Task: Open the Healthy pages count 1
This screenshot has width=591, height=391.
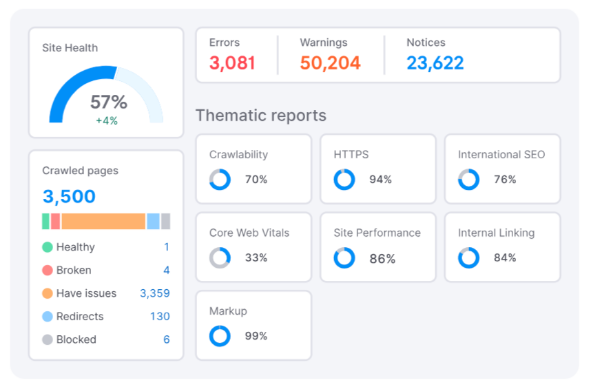Action: coord(167,247)
